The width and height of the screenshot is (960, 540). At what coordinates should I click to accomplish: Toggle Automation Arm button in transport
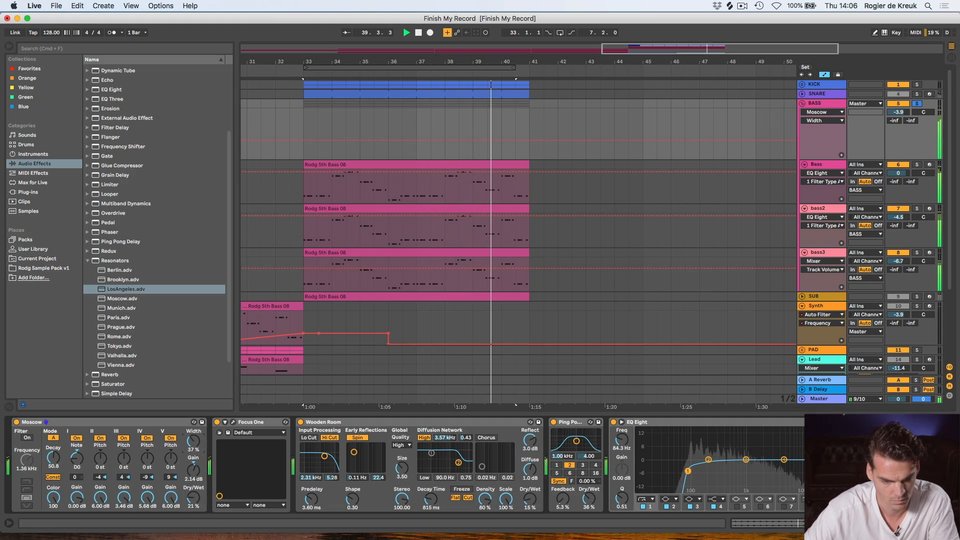457,32
